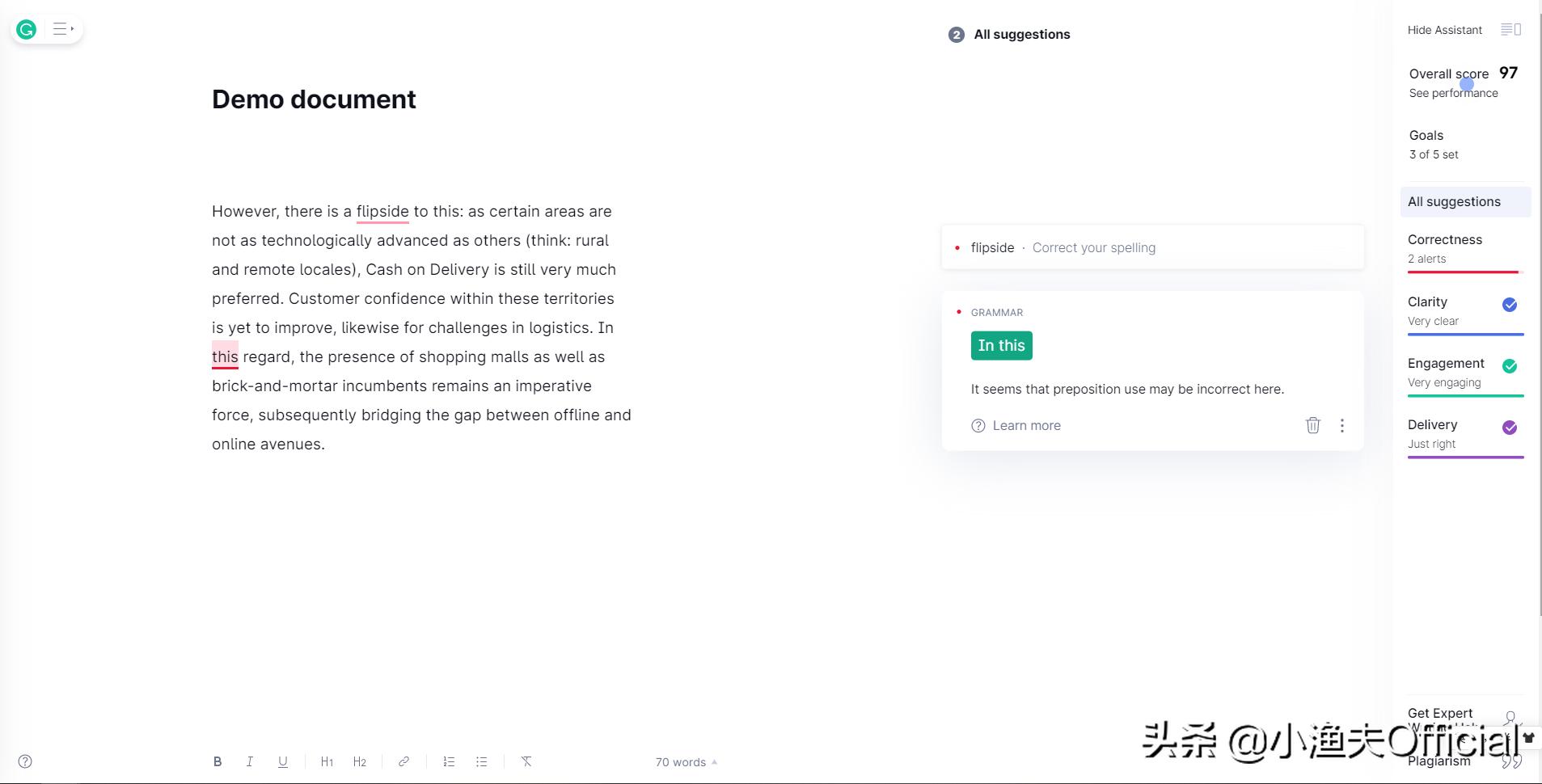Viewport: 1542px width, 784px height.
Task: Insert a link with link icon
Action: coord(403,761)
